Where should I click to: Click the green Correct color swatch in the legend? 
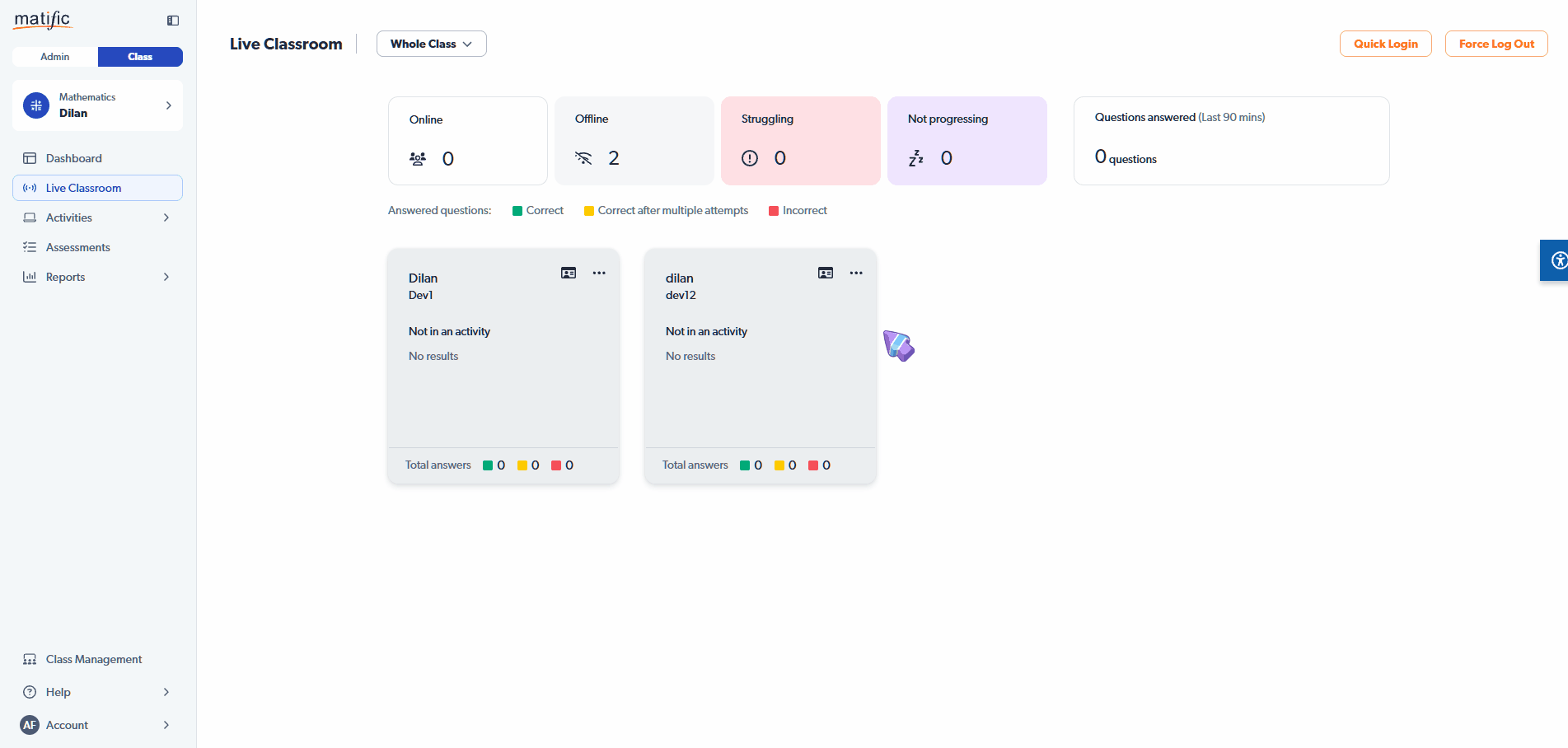pyautogui.click(x=515, y=210)
